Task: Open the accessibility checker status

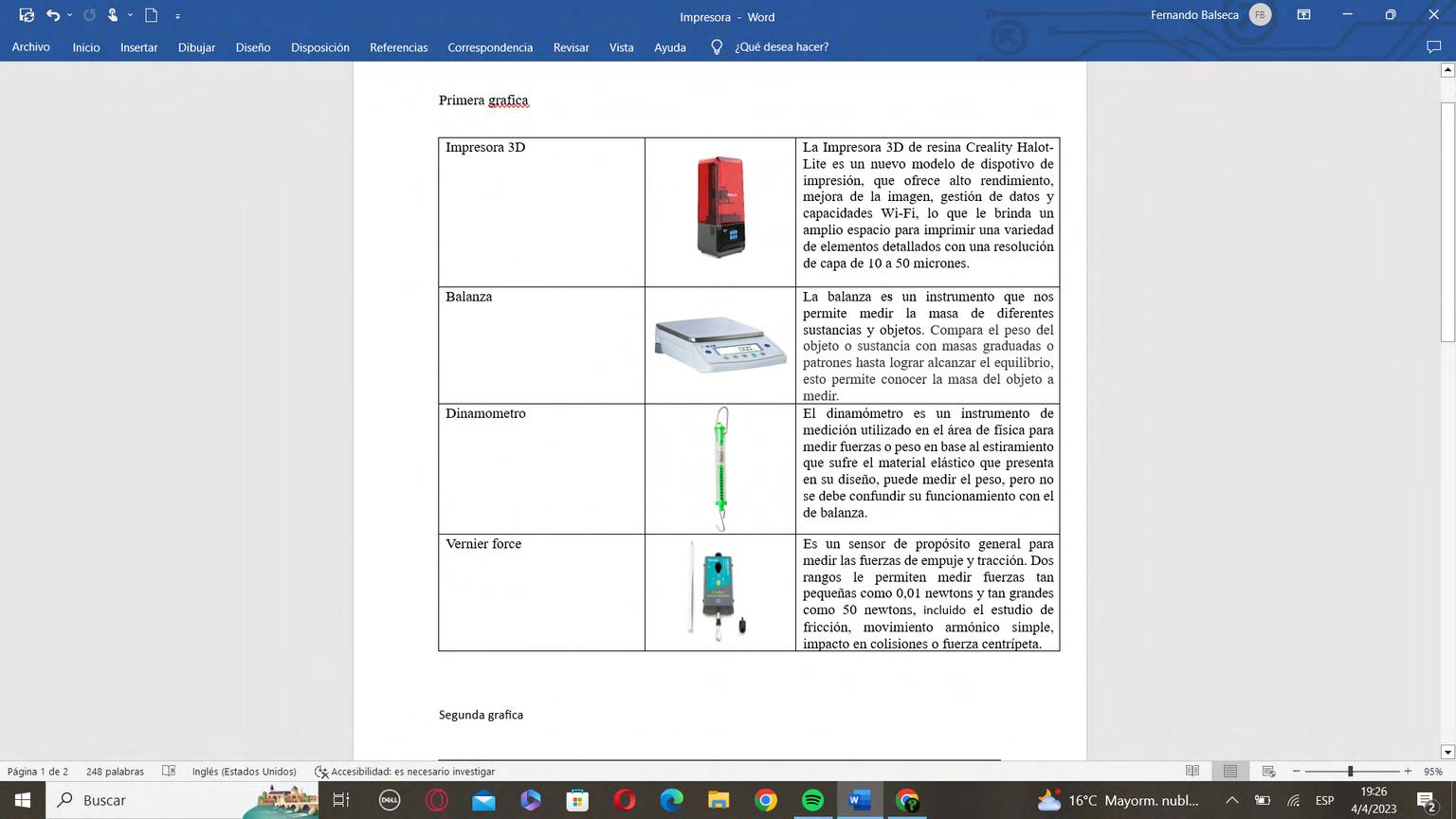Action: pyautogui.click(x=405, y=772)
